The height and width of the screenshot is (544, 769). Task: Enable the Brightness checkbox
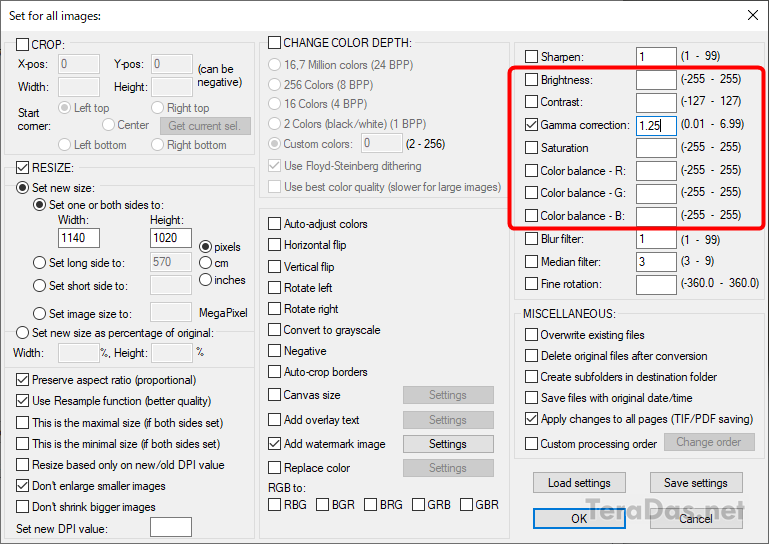coord(531,79)
